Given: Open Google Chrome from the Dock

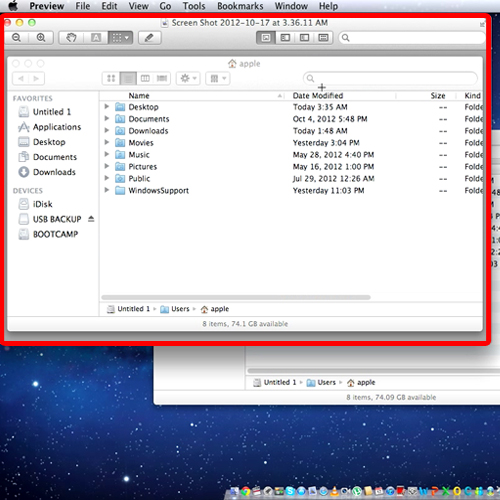Looking at the screenshot, I should pyautogui.click(x=246, y=491).
